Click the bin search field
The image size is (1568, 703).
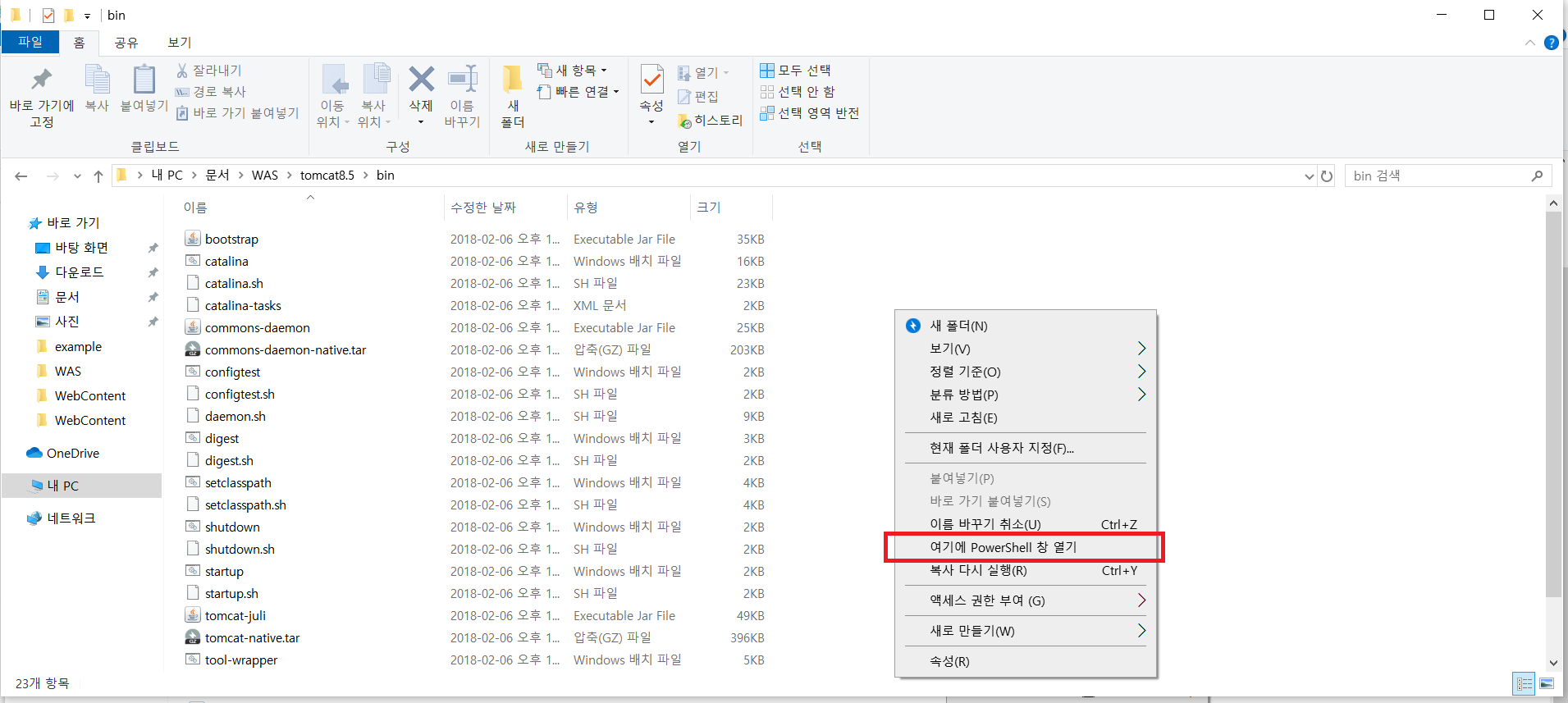1449,176
